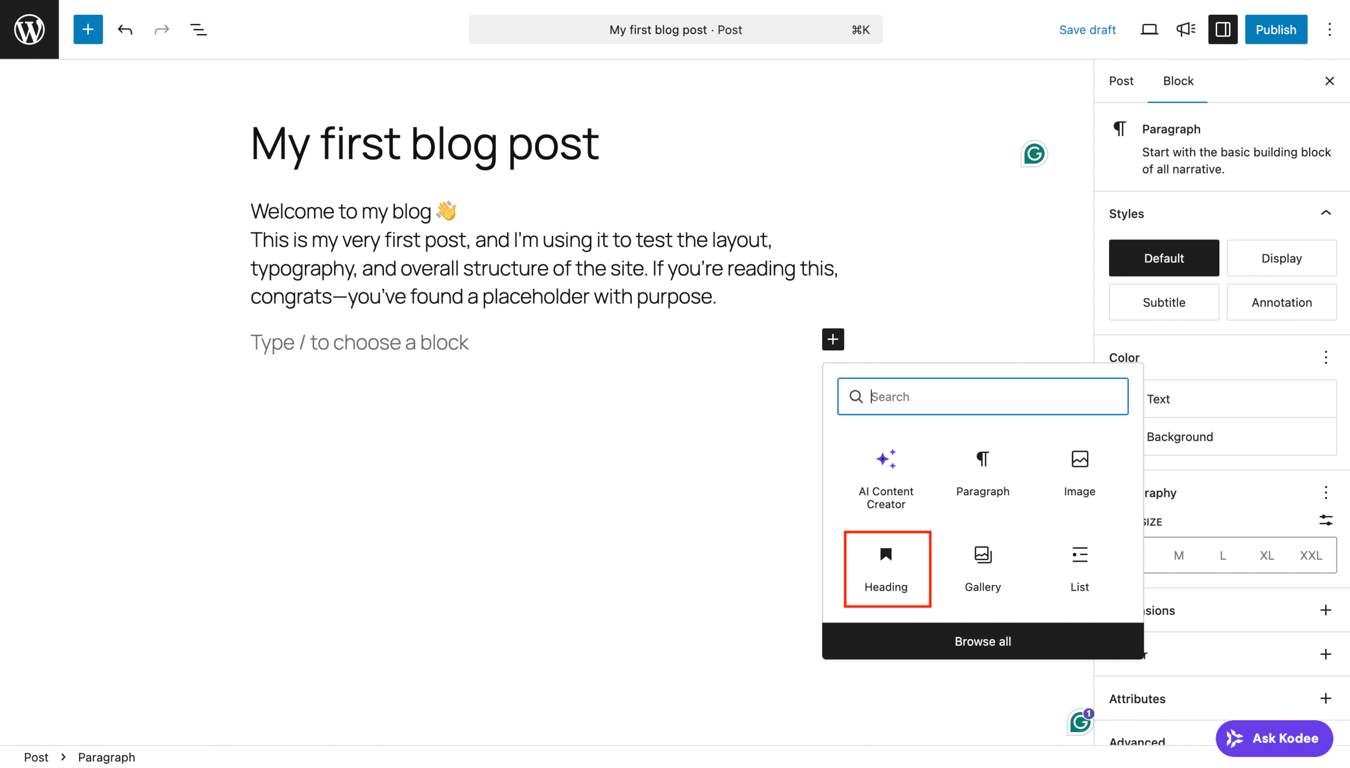Image resolution: width=1350 pixels, height=768 pixels.
Task: Open Browse all blocks
Action: [982, 641]
